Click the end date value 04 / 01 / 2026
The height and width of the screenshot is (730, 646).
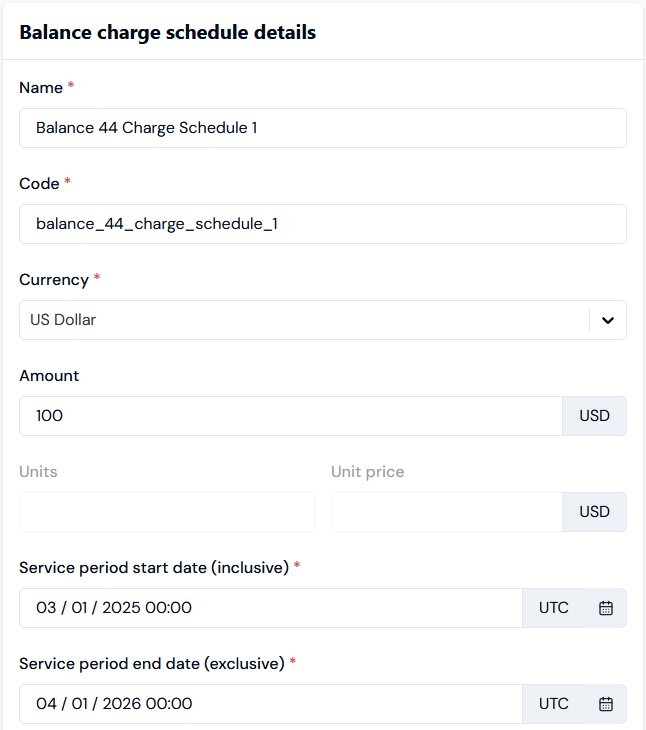(x=114, y=704)
